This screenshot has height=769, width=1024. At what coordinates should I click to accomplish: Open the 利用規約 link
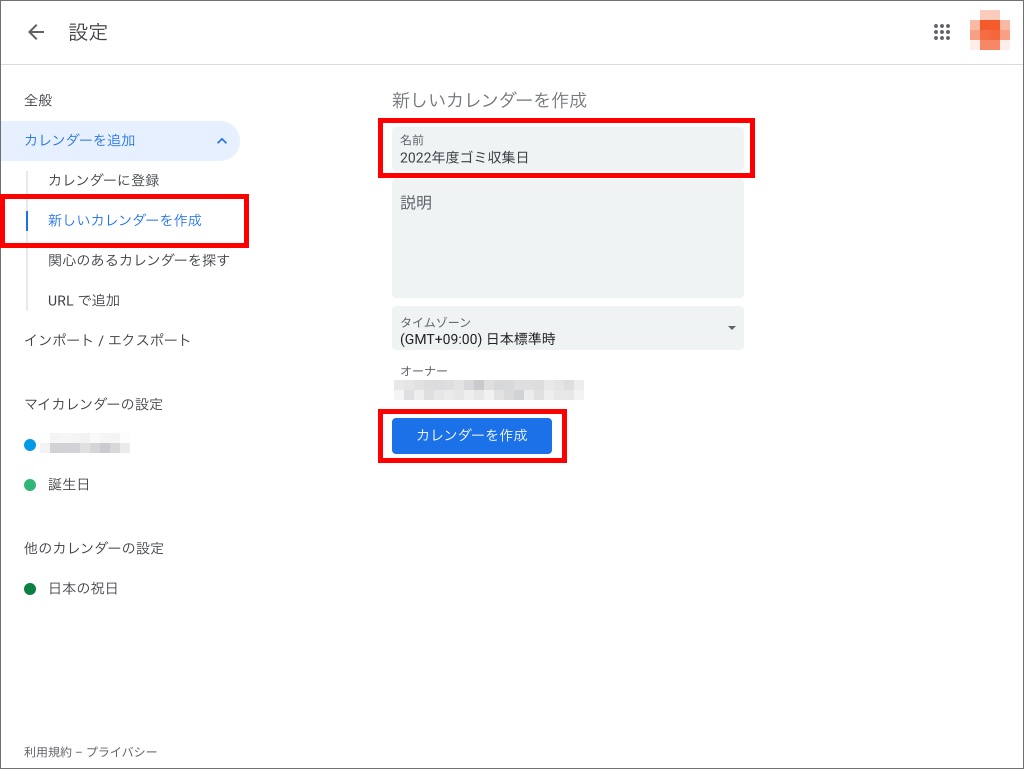tap(47, 752)
